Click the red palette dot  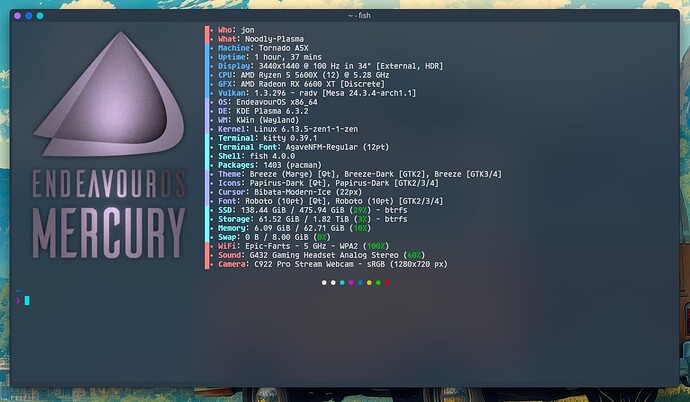coord(387,283)
